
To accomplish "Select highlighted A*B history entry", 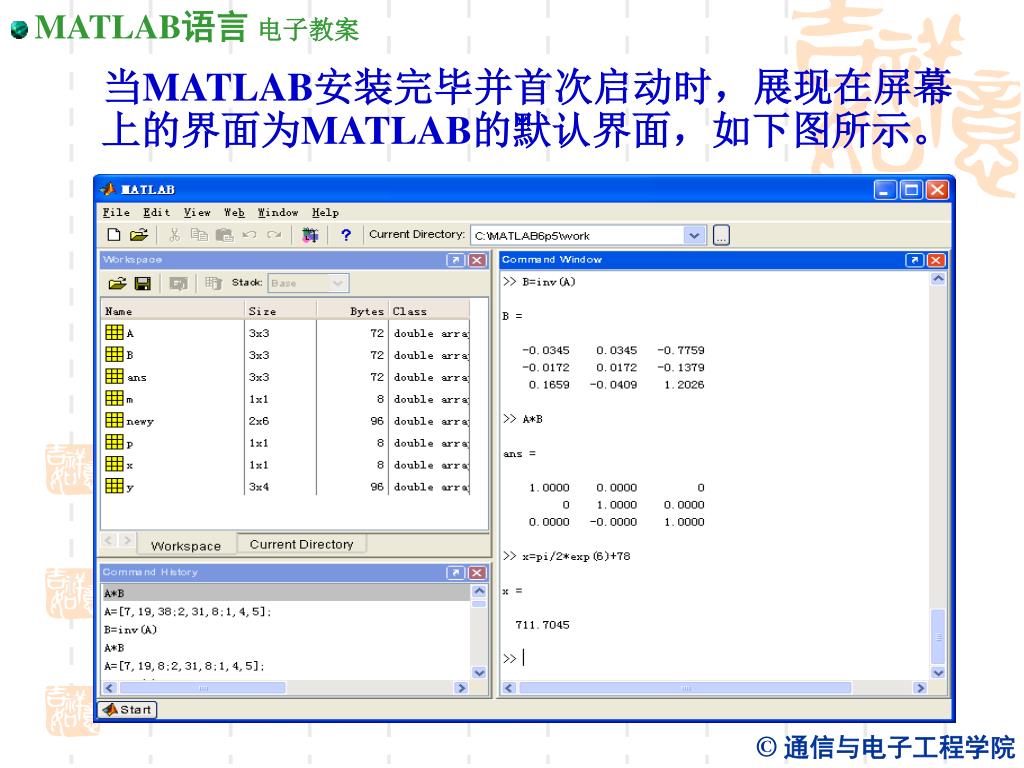I will click(286, 593).
